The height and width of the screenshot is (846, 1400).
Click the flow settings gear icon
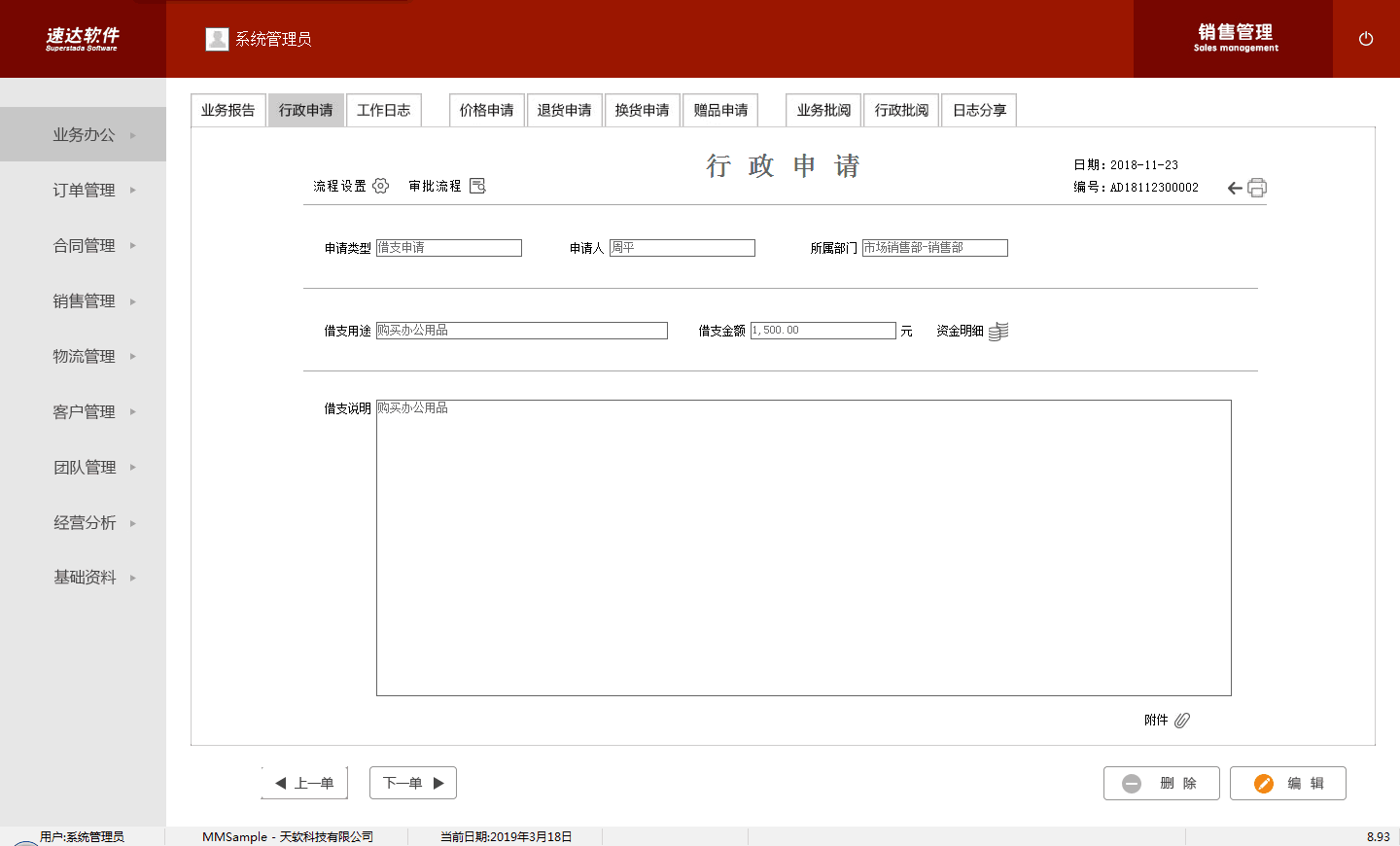(381, 186)
